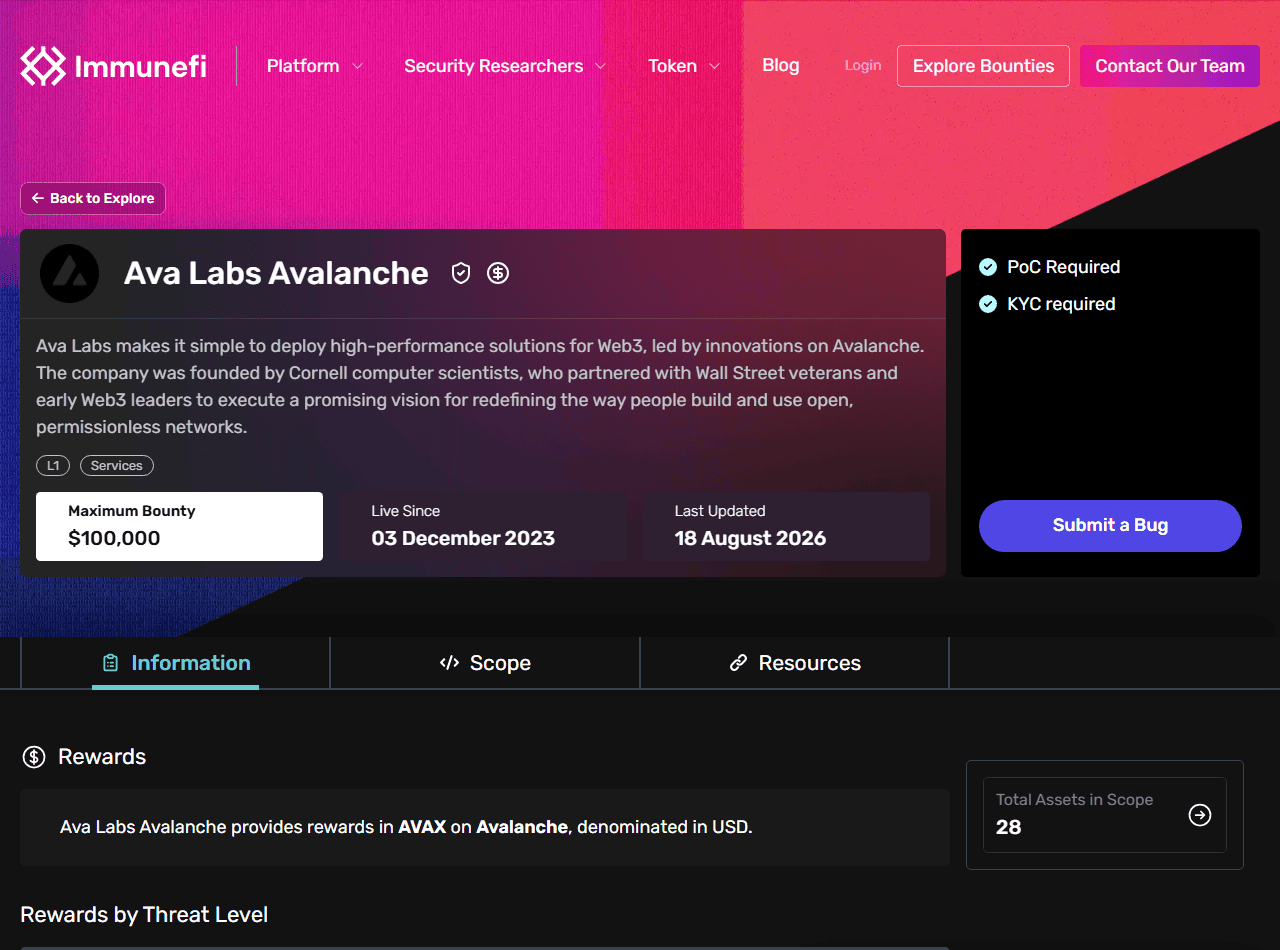Screen dimensions: 1280x950
Task: Click the dollar badge icon beside project title
Action: [498, 273]
